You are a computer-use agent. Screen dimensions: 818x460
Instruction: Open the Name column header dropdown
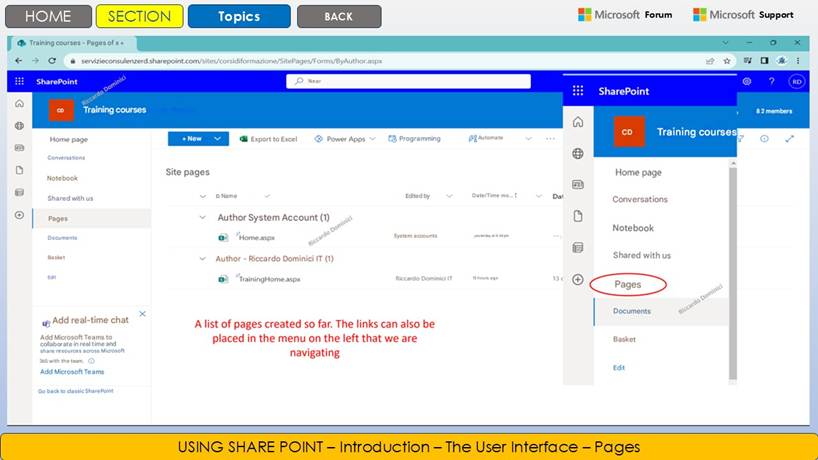267,196
